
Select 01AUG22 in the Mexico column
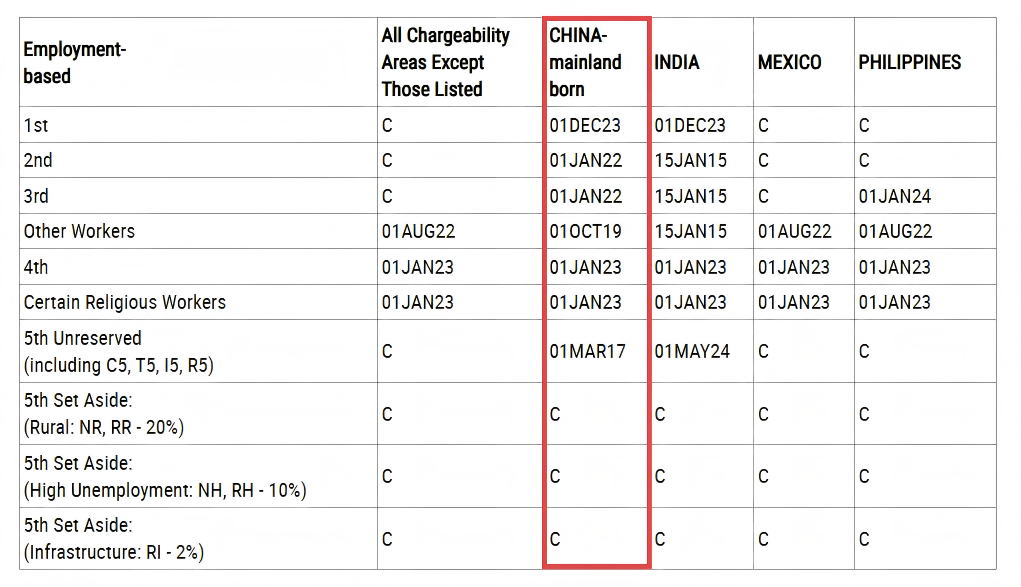pos(794,231)
